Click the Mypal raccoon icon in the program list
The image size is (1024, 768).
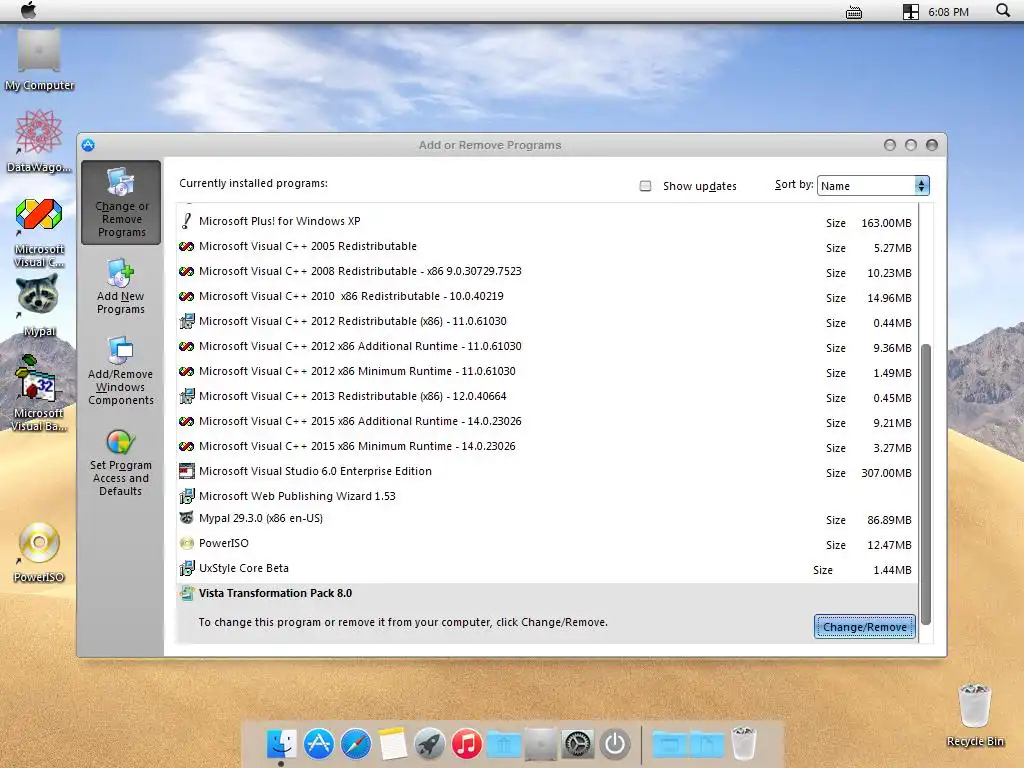click(x=187, y=519)
